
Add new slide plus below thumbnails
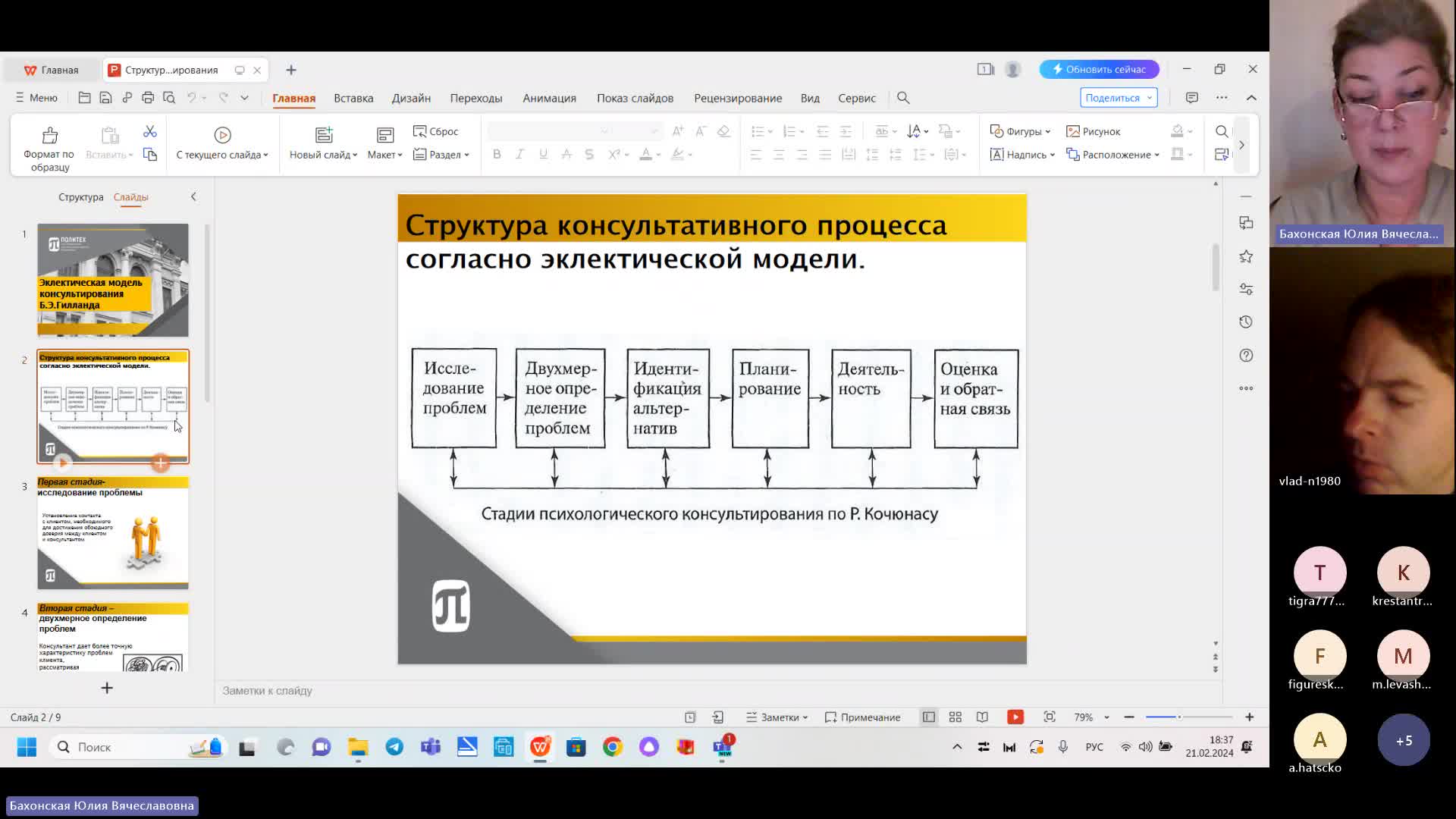[x=107, y=688]
